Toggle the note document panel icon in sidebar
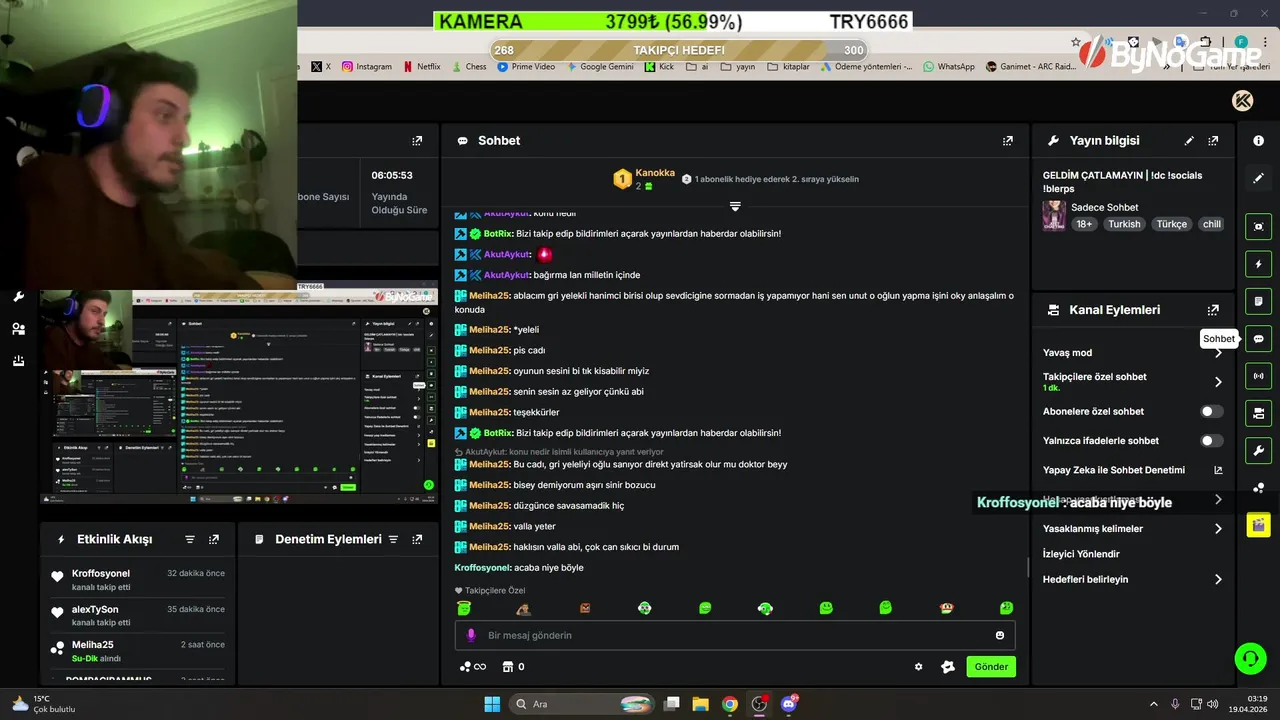Image resolution: width=1280 pixels, height=720 pixels. pyautogui.click(x=1258, y=301)
